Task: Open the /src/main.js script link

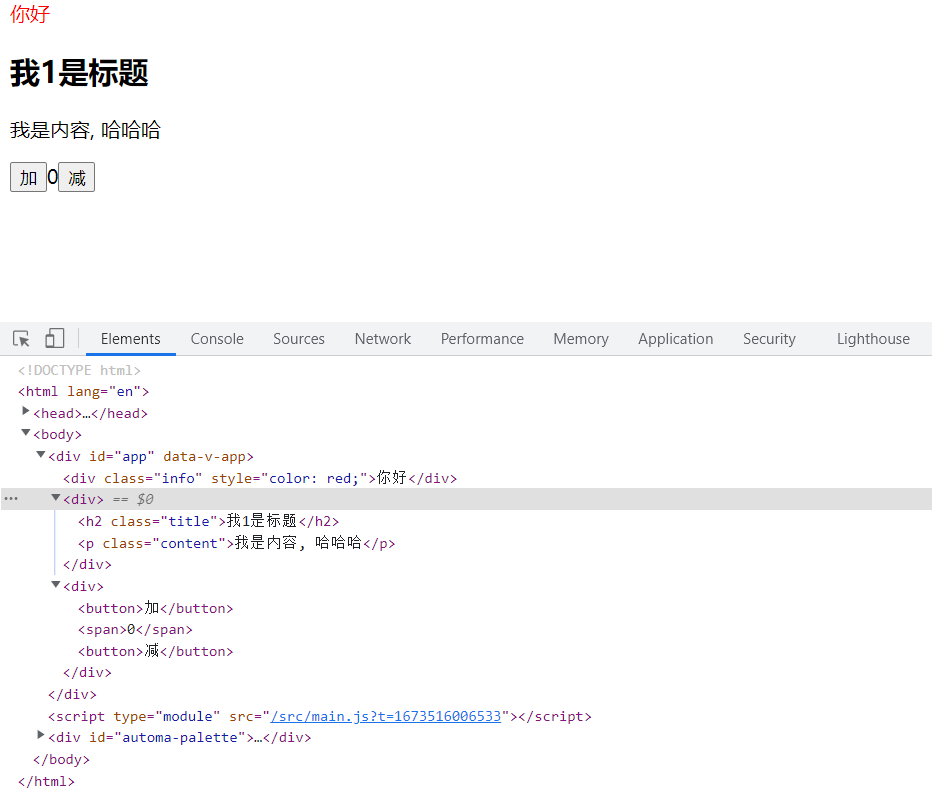Action: click(x=386, y=716)
